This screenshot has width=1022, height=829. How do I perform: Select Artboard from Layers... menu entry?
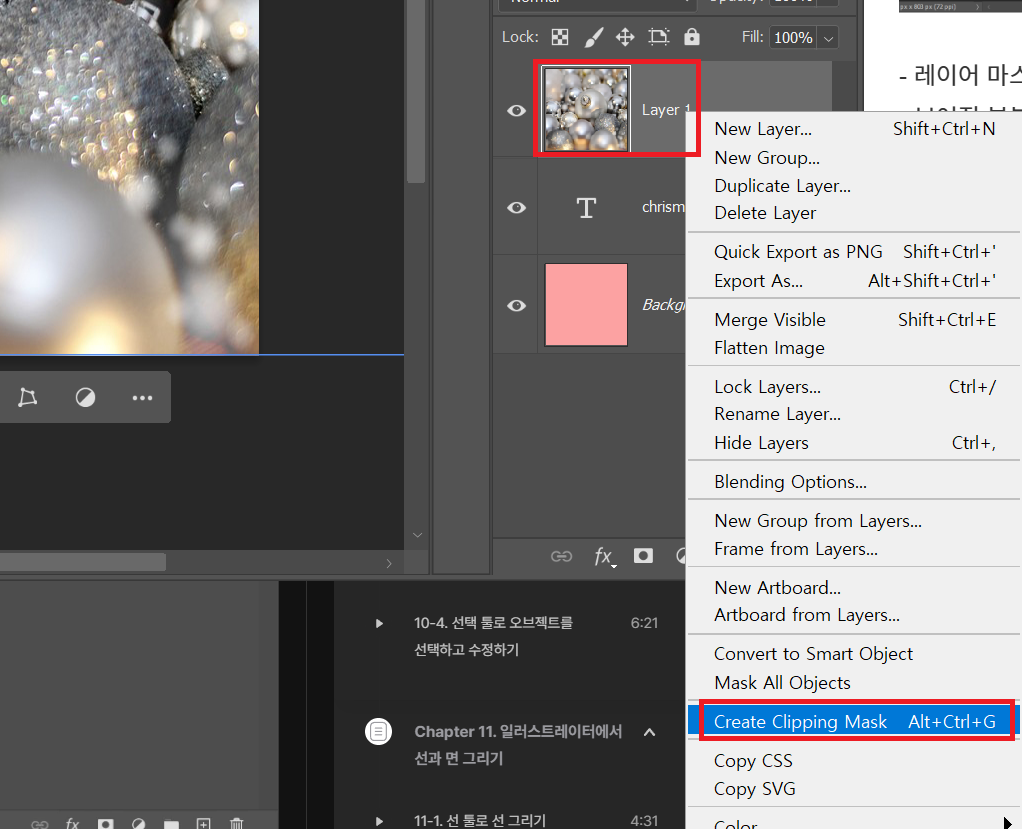click(854, 615)
